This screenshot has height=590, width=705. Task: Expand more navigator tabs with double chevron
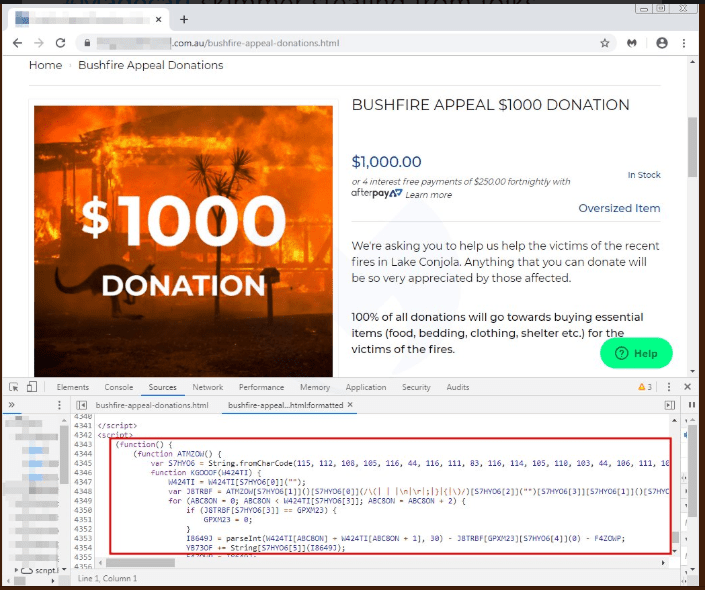pyautogui.click(x=12, y=405)
